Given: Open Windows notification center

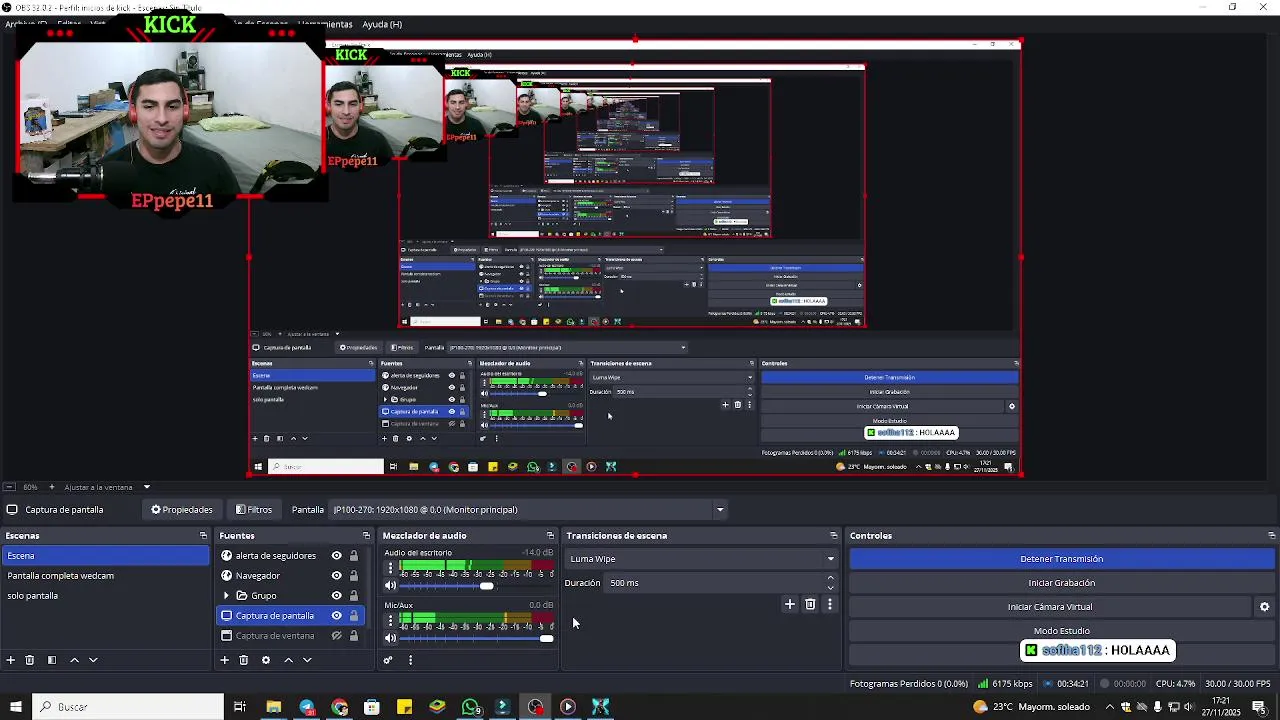Looking at the screenshot, I should click(x=1259, y=707).
